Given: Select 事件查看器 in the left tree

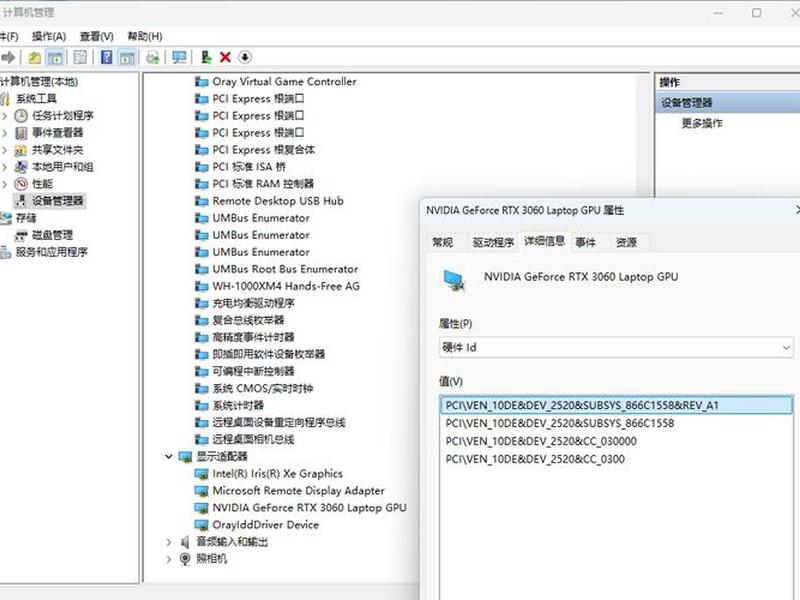Looking at the screenshot, I should click(x=58, y=133).
